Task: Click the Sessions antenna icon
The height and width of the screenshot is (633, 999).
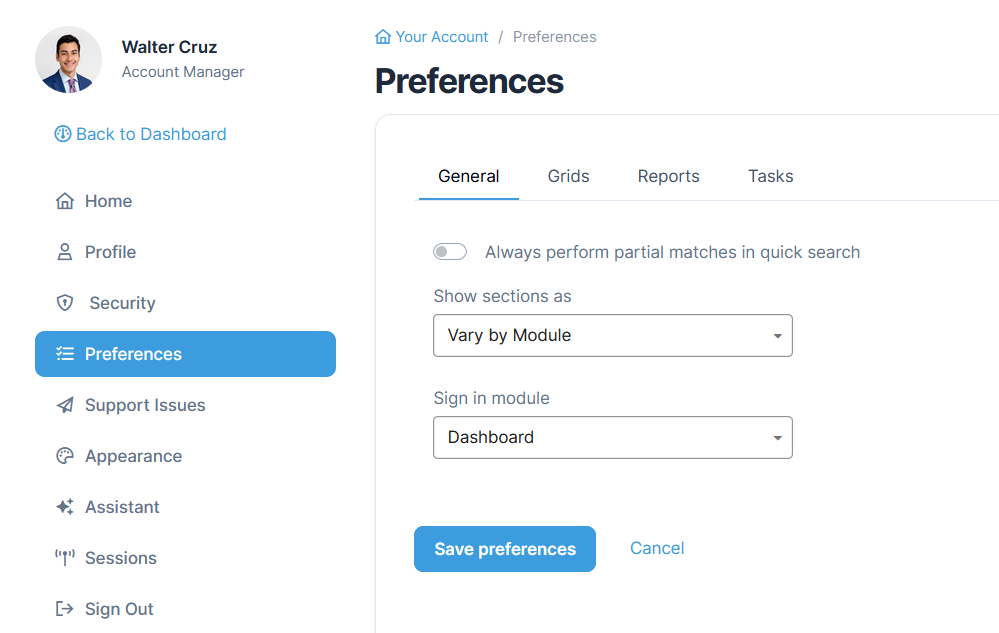Action: click(65, 558)
